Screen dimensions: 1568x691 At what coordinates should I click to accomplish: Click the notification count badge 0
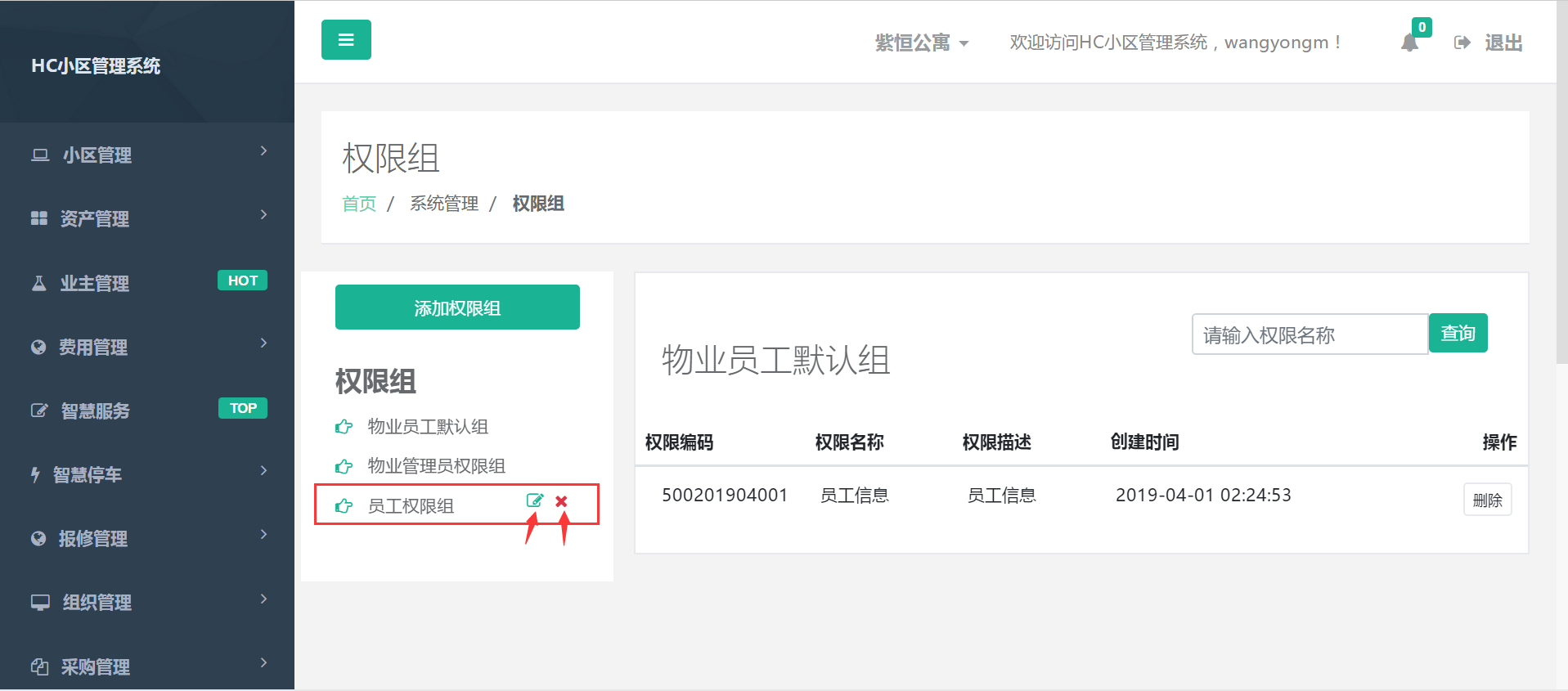tap(1422, 28)
